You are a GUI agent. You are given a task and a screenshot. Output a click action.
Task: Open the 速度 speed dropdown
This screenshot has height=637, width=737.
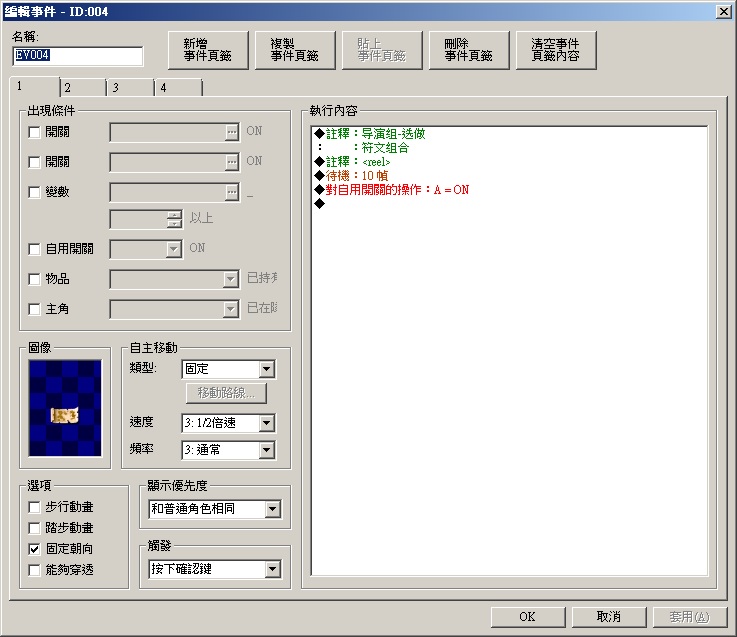pyautogui.click(x=228, y=423)
